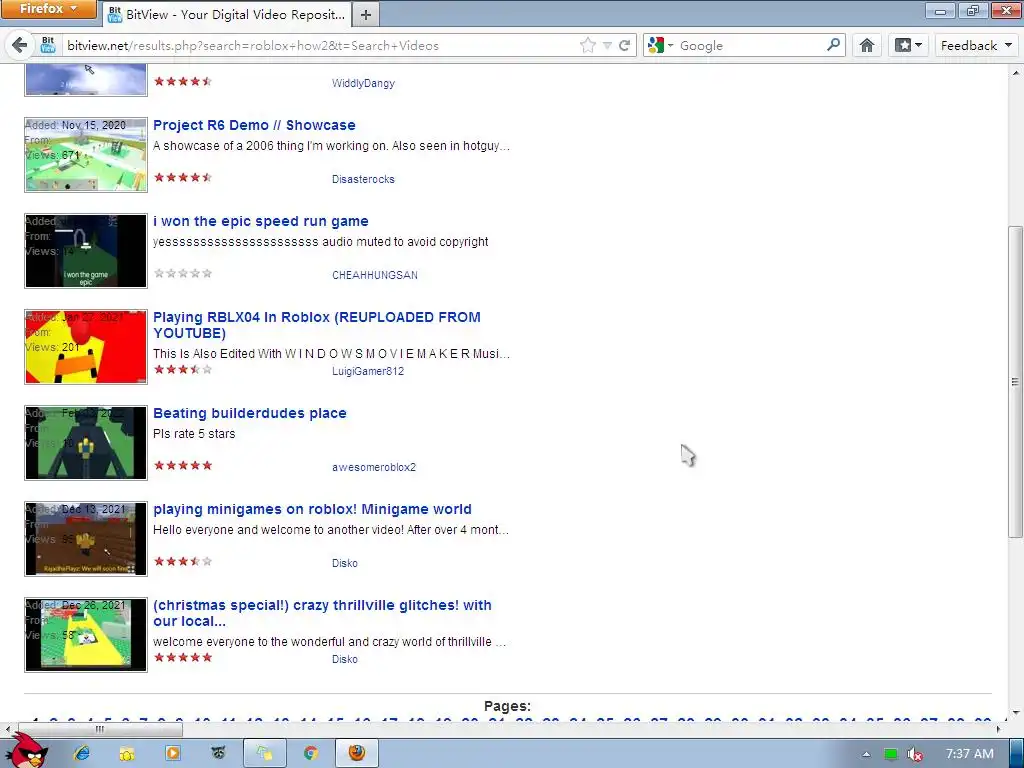Open the bookmarks menu button
The height and width of the screenshot is (768, 1024).
click(x=908, y=45)
